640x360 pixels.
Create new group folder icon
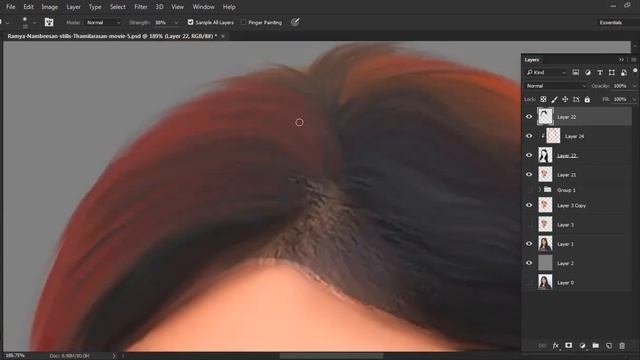pos(596,345)
